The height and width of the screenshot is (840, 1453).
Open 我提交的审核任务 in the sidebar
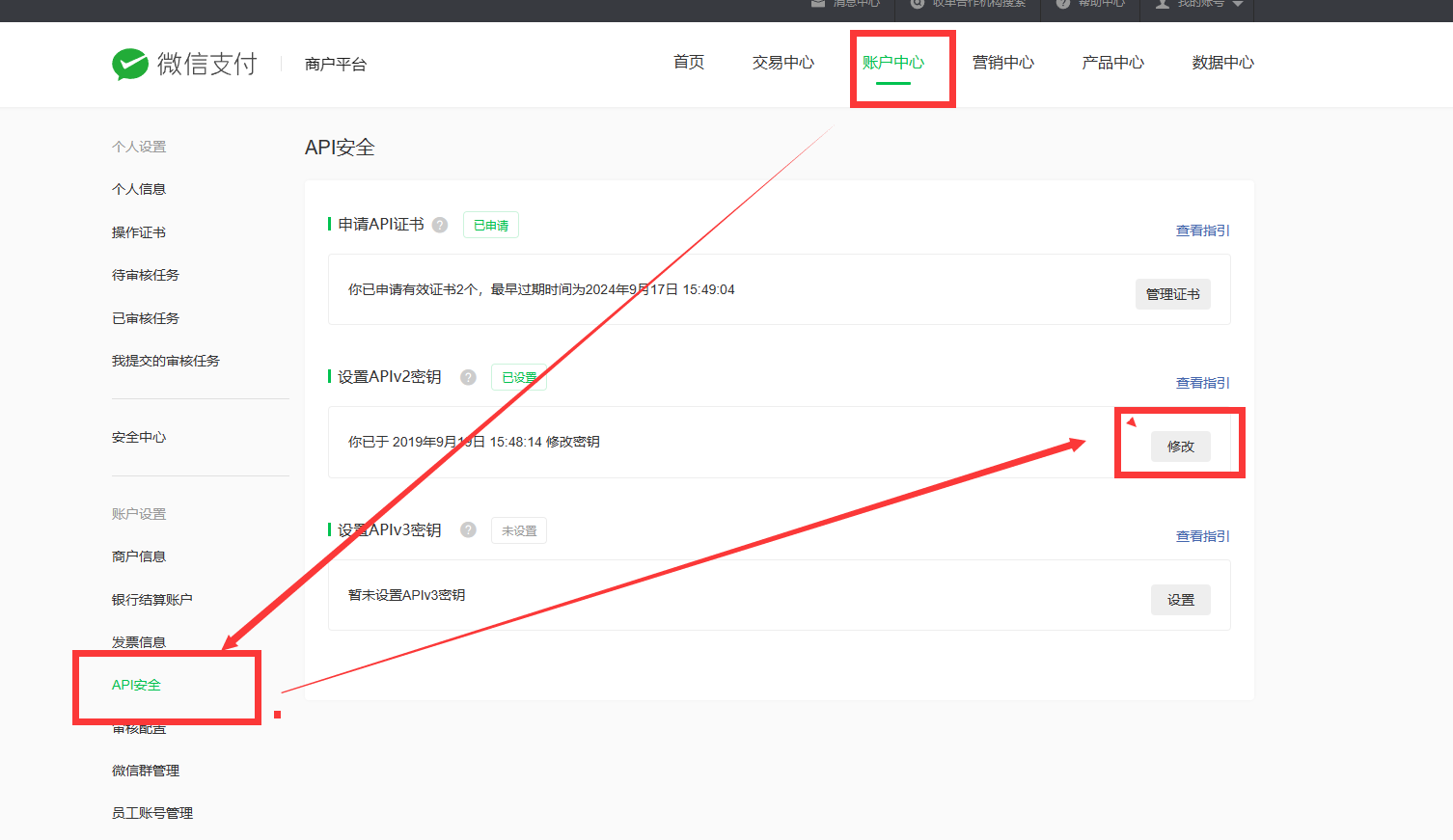coord(166,361)
